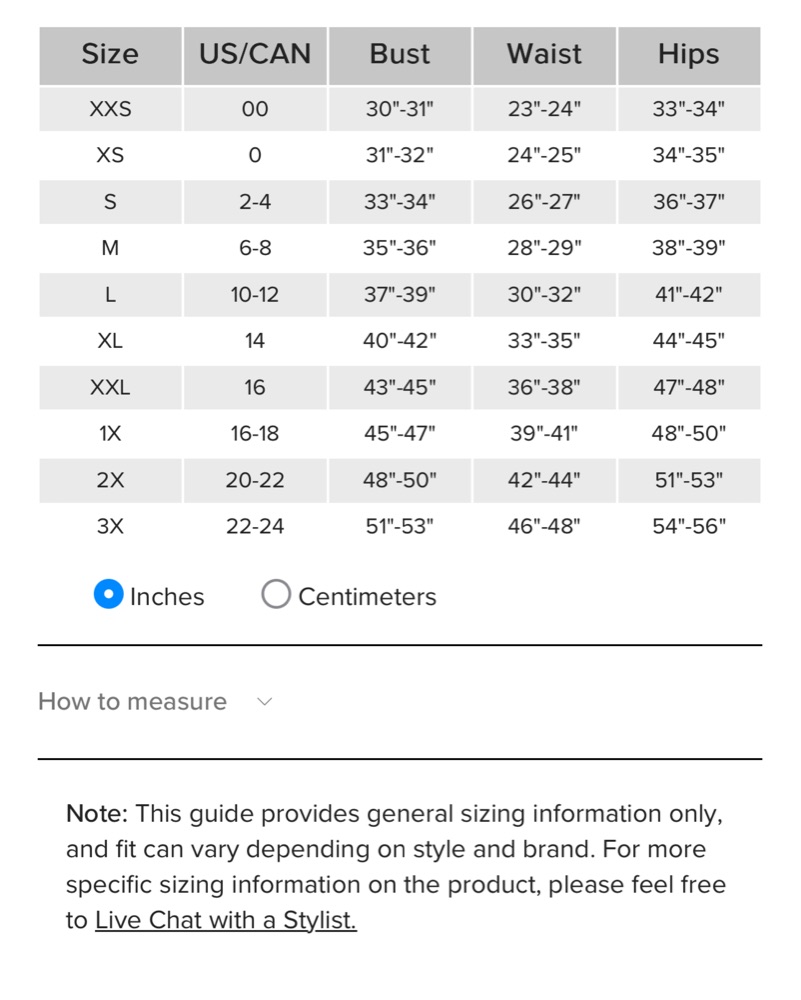Click the 1X size row label
The width and height of the screenshot is (801, 1000).
pyautogui.click(x=110, y=434)
